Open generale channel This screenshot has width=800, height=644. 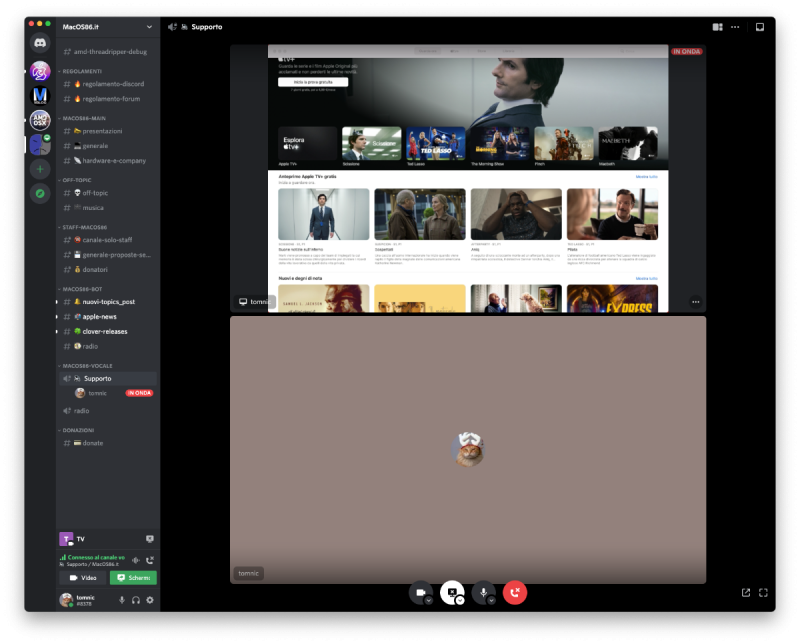click(108, 146)
